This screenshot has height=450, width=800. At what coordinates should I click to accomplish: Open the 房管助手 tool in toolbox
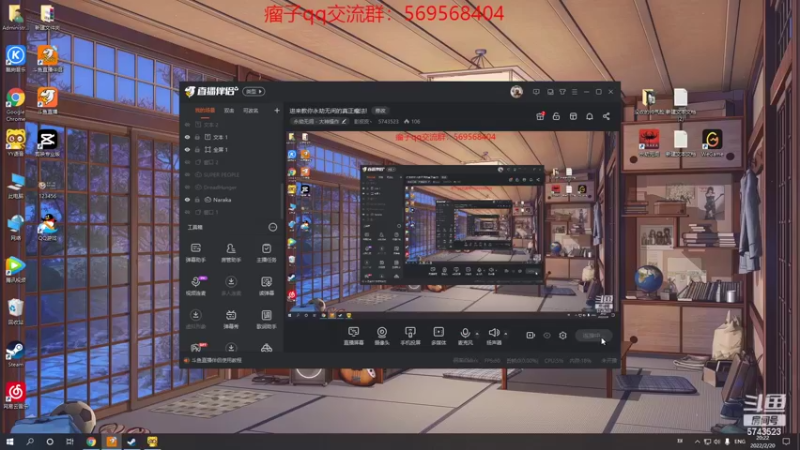coord(231,253)
